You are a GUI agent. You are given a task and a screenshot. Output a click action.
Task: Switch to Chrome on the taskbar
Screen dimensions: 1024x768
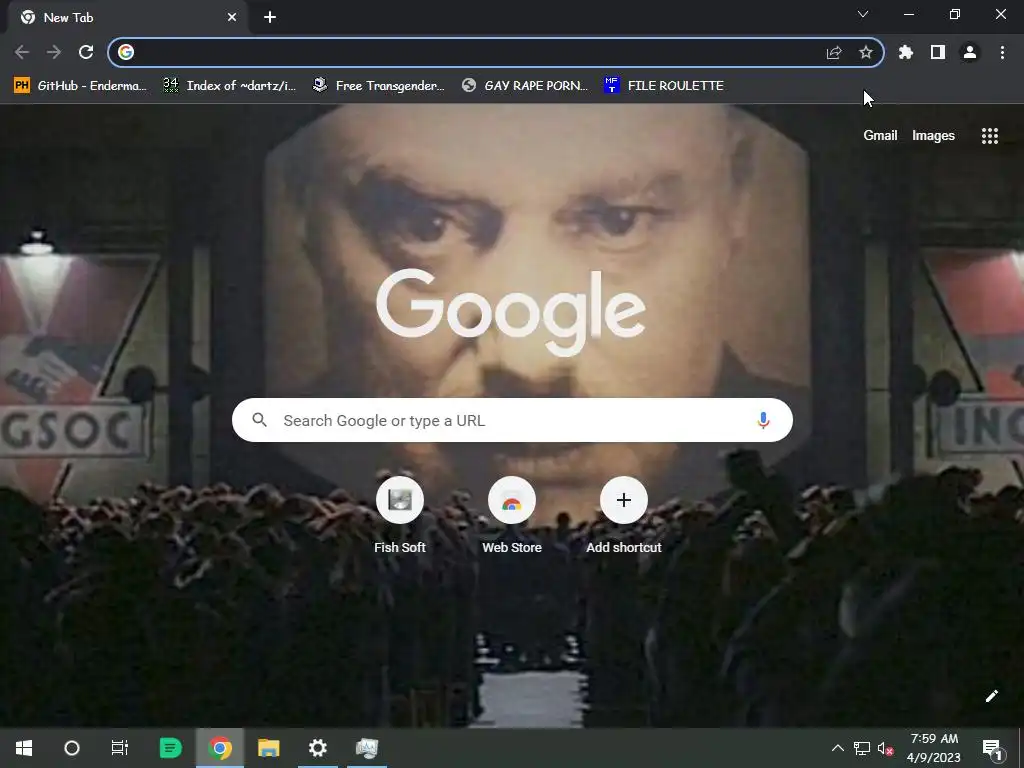(220, 748)
